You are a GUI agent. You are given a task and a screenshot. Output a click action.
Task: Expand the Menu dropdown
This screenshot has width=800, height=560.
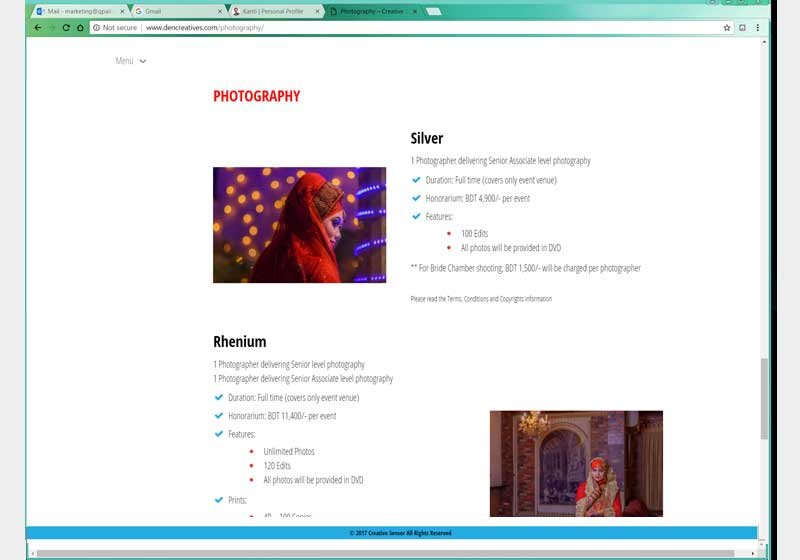pos(130,61)
